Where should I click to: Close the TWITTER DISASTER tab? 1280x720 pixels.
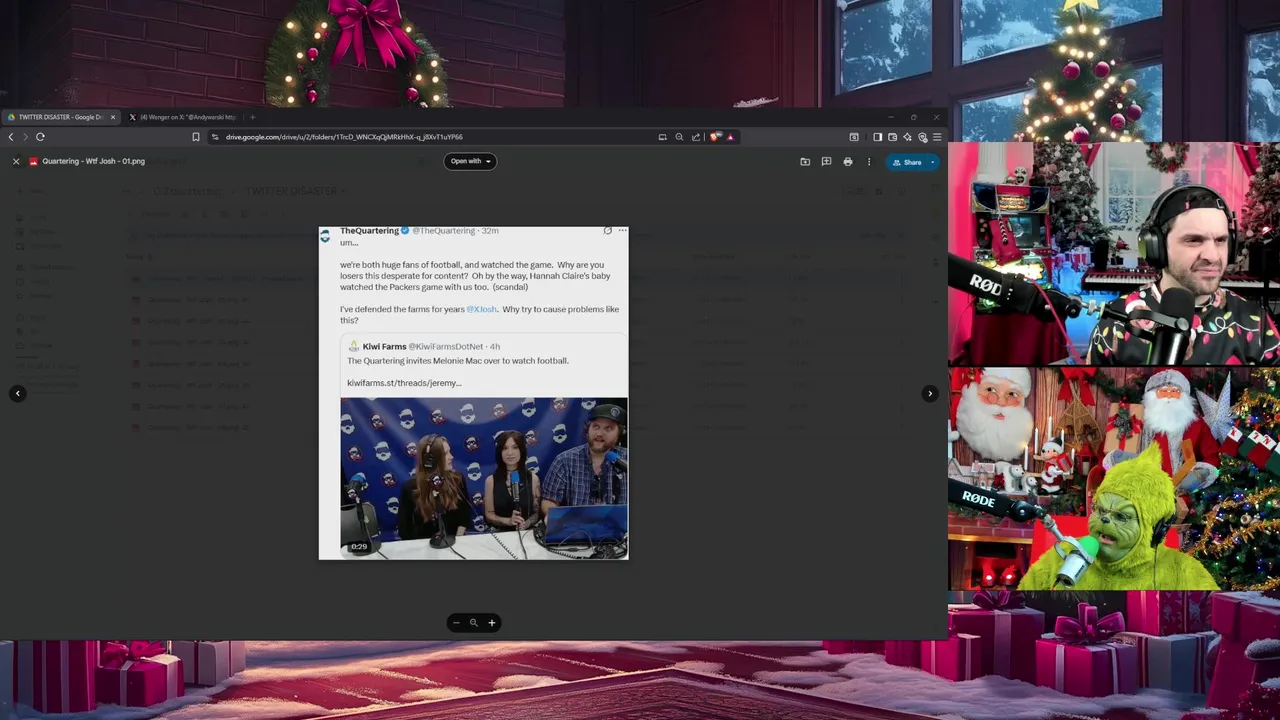pos(113,117)
